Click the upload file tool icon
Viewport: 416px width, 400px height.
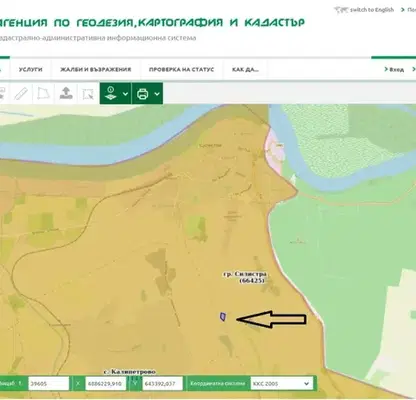[x=66, y=94]
